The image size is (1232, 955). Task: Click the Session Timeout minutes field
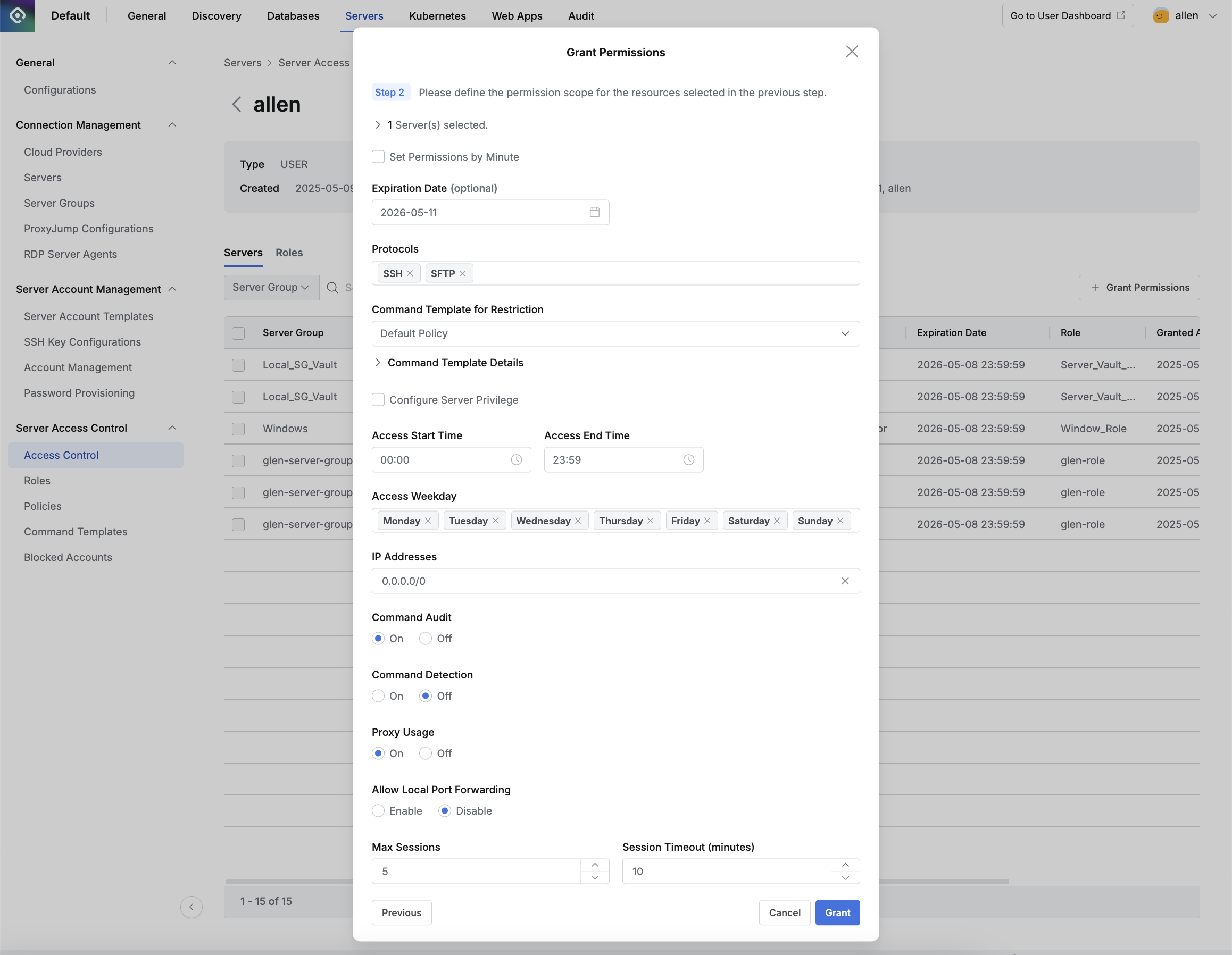coord(726,872)
